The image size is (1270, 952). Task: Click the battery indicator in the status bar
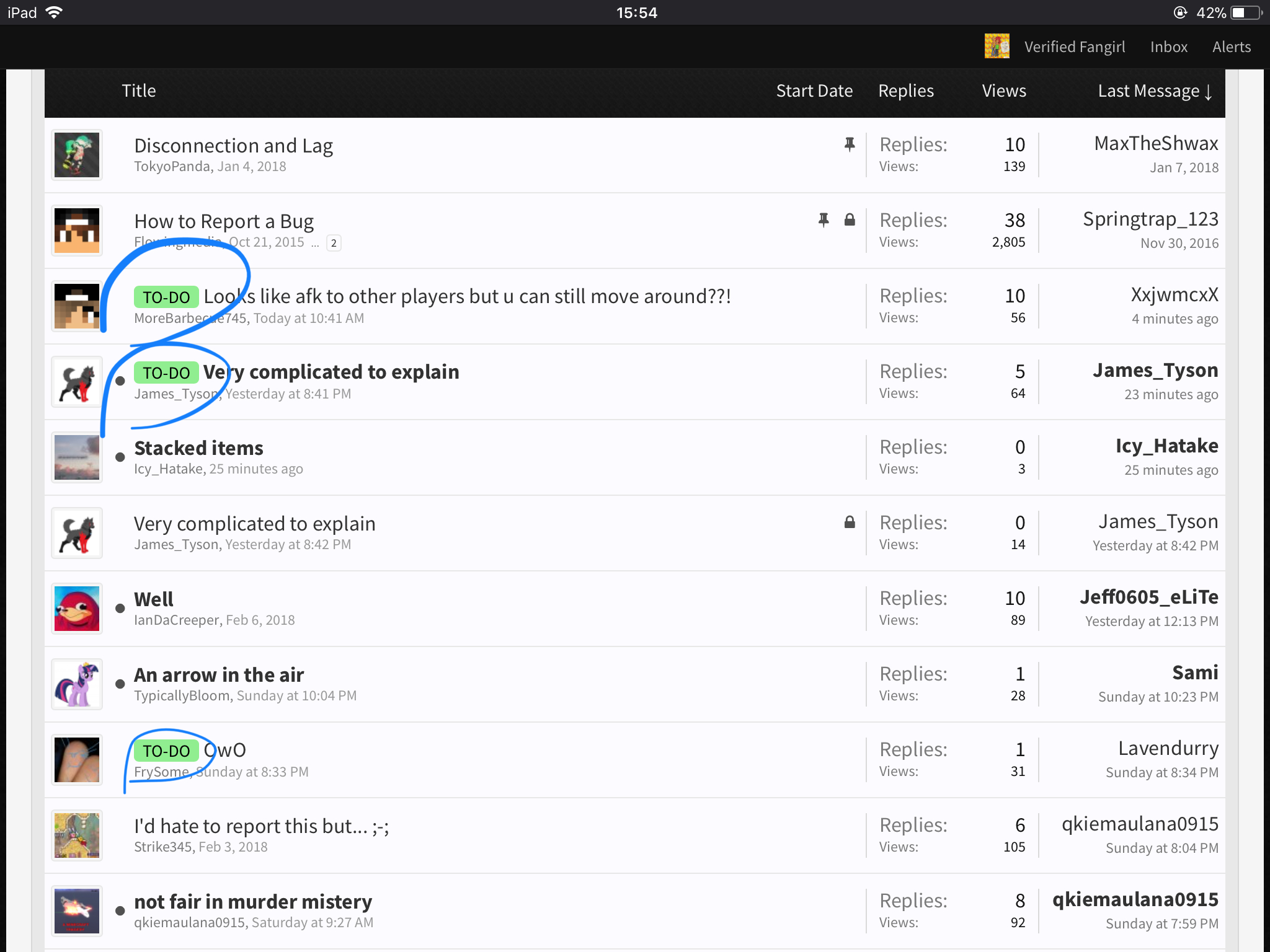pyautogui.click(x=1247, y=12)
